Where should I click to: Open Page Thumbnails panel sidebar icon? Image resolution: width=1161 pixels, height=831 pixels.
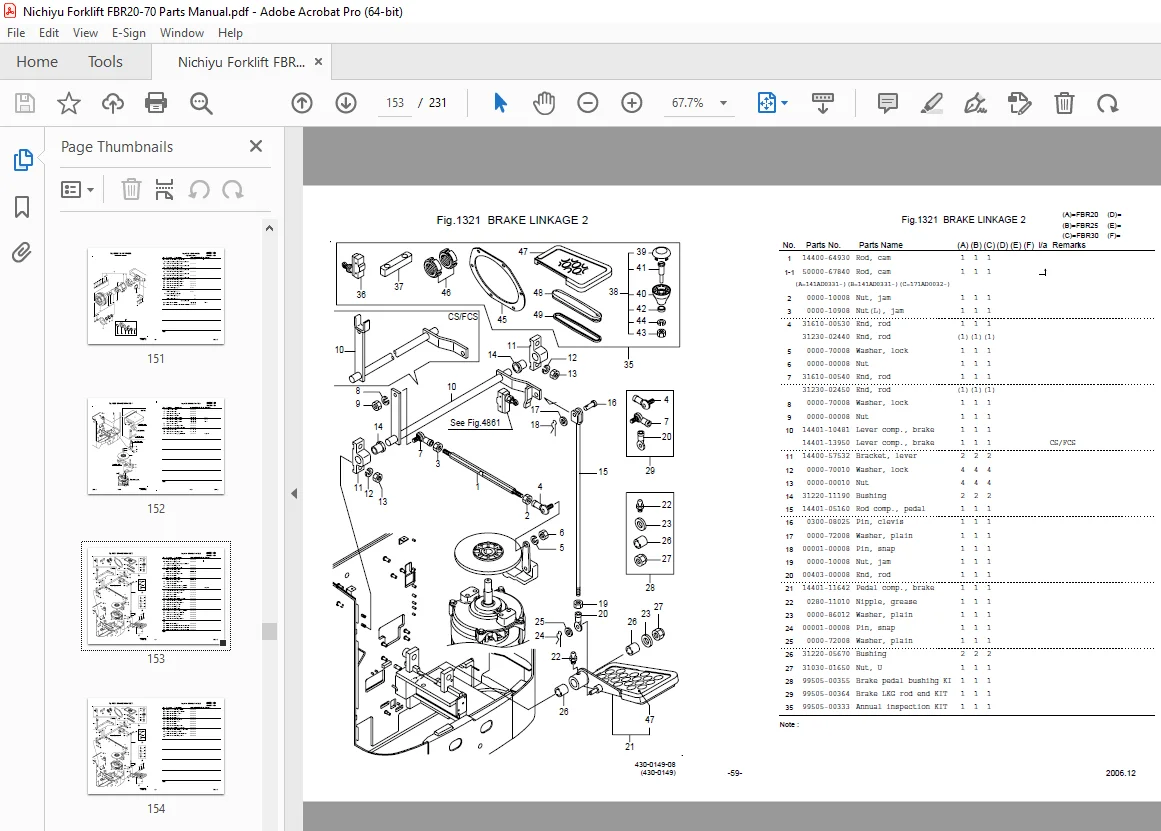(x=23, y=159)
